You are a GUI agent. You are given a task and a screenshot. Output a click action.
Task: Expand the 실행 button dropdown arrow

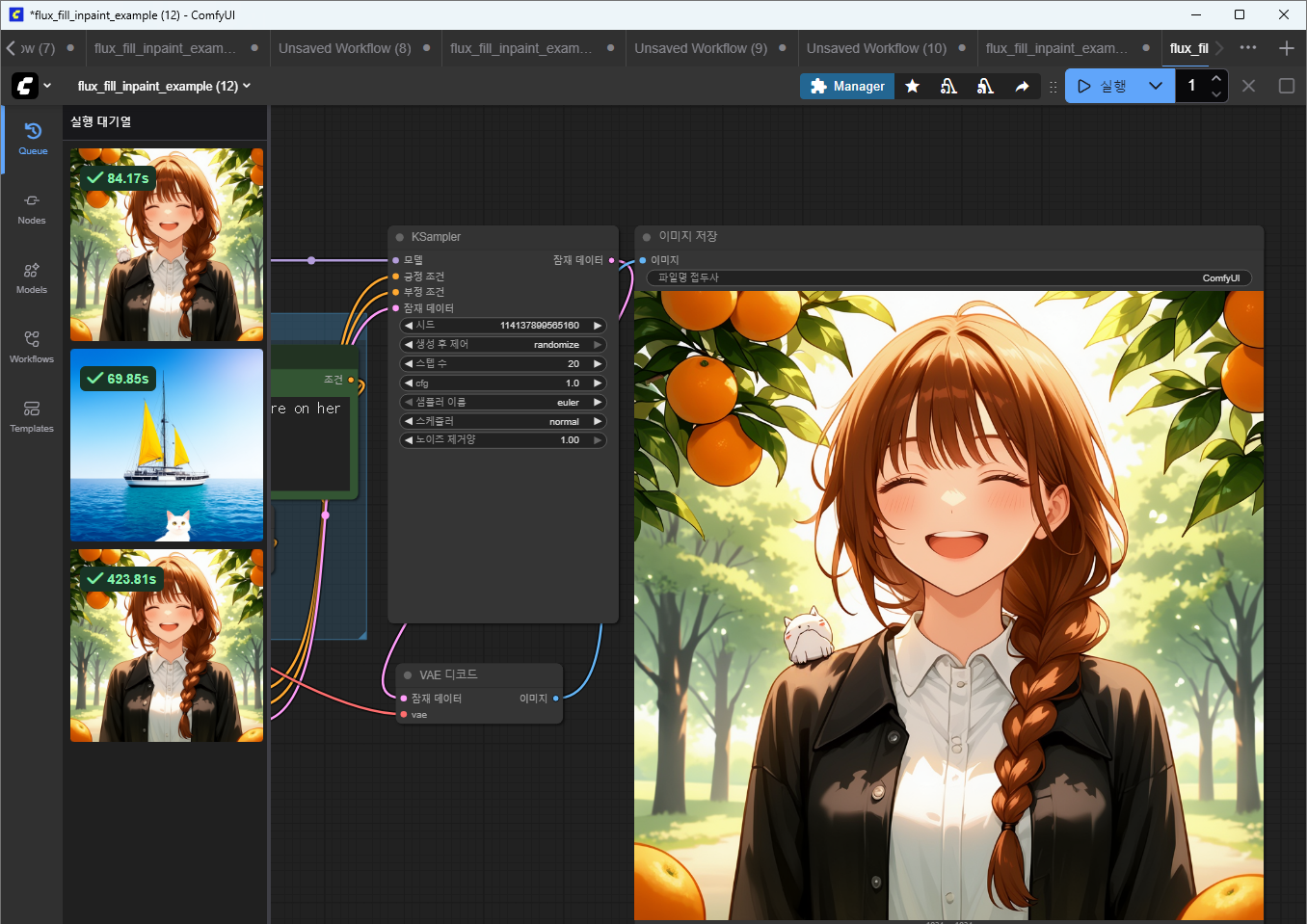click(1156, 87)
